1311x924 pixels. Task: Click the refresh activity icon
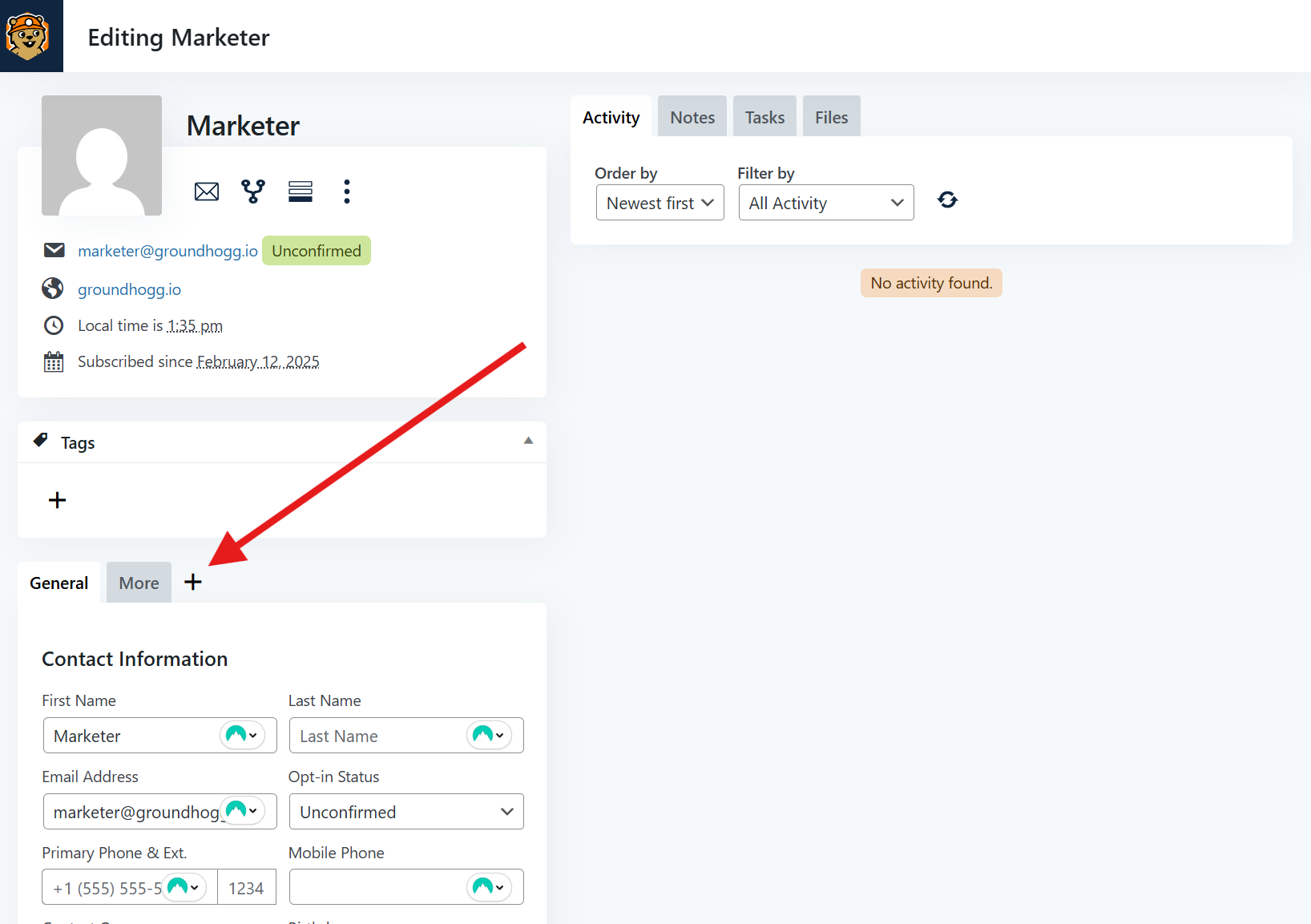click(947, 200)
